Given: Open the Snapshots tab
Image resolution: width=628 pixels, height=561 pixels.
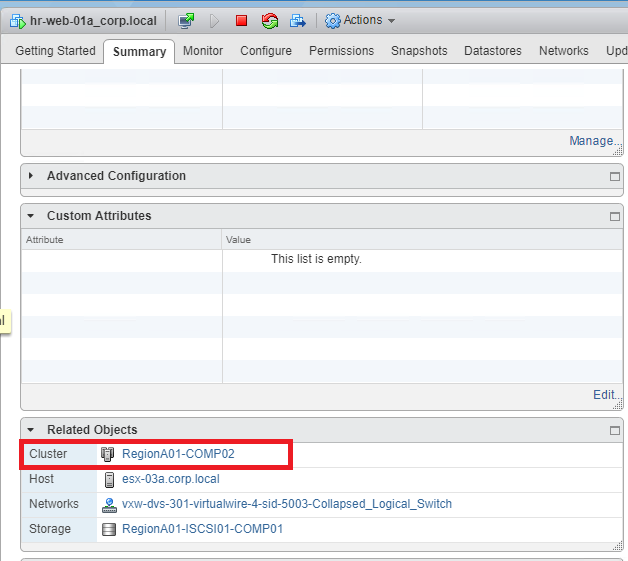Looking at the screenshot, I should [x=419, y=51].
